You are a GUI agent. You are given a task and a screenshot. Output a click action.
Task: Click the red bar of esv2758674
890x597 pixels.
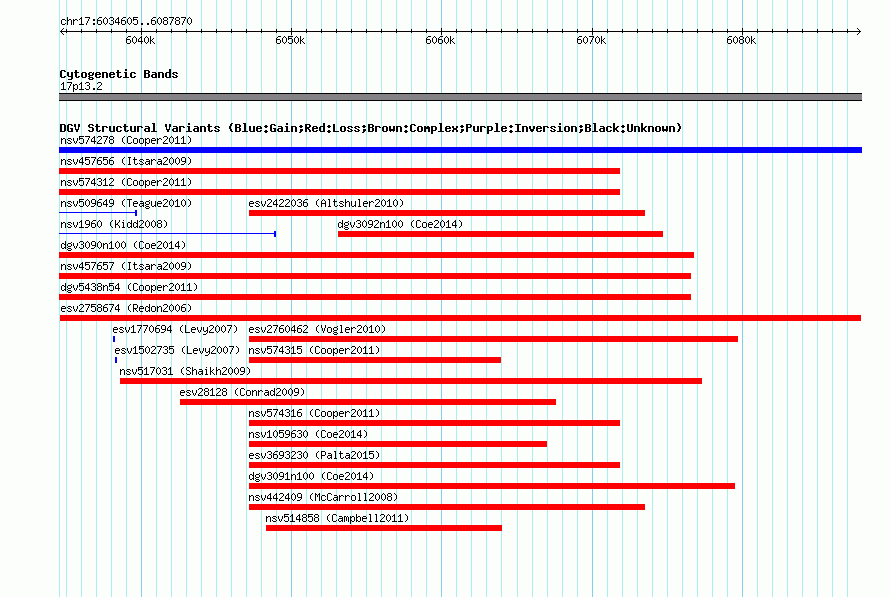pos(460,318)
